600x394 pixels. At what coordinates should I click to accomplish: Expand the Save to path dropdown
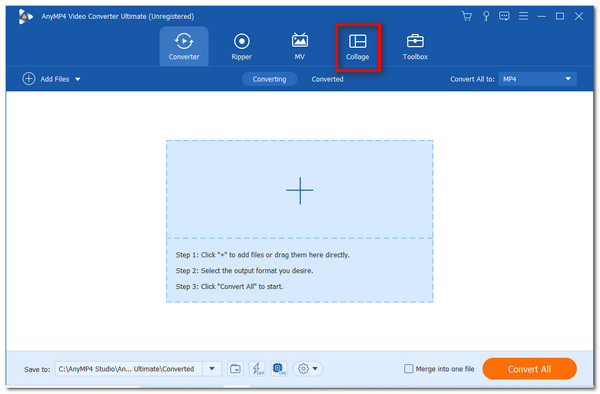[212, 369]
